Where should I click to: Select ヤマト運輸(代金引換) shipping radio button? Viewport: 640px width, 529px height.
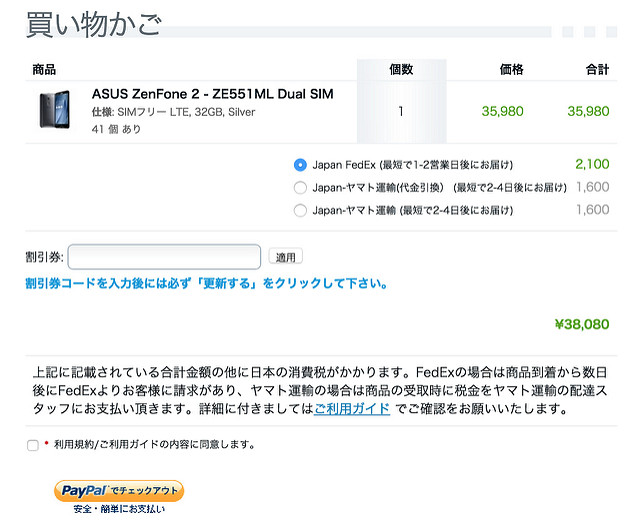tap(300, 188)
